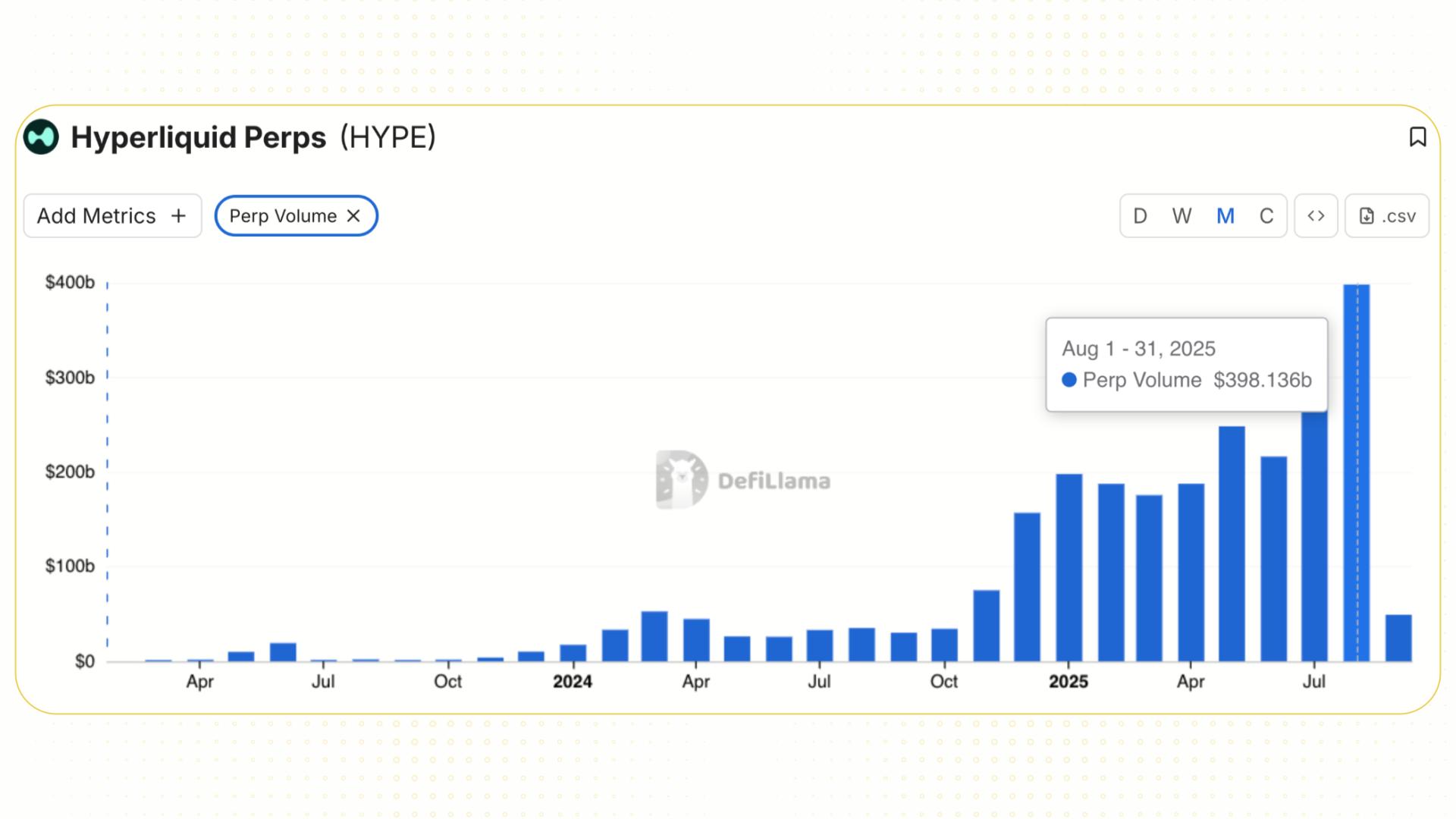Click the partial last bar after August 2025
1456x819 pixels.
(1398, 639)
